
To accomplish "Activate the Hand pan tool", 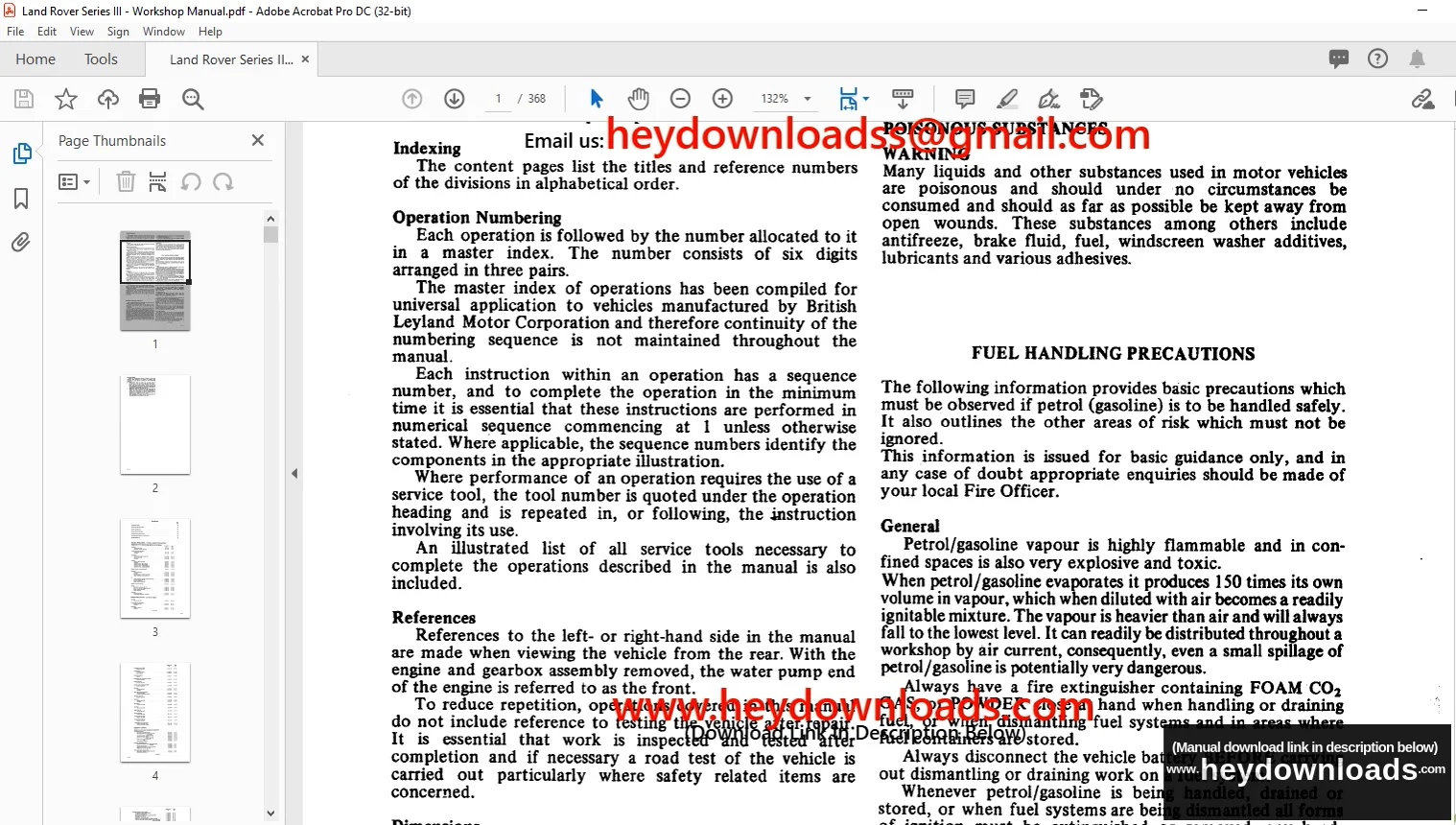I will tap(639, 99).
